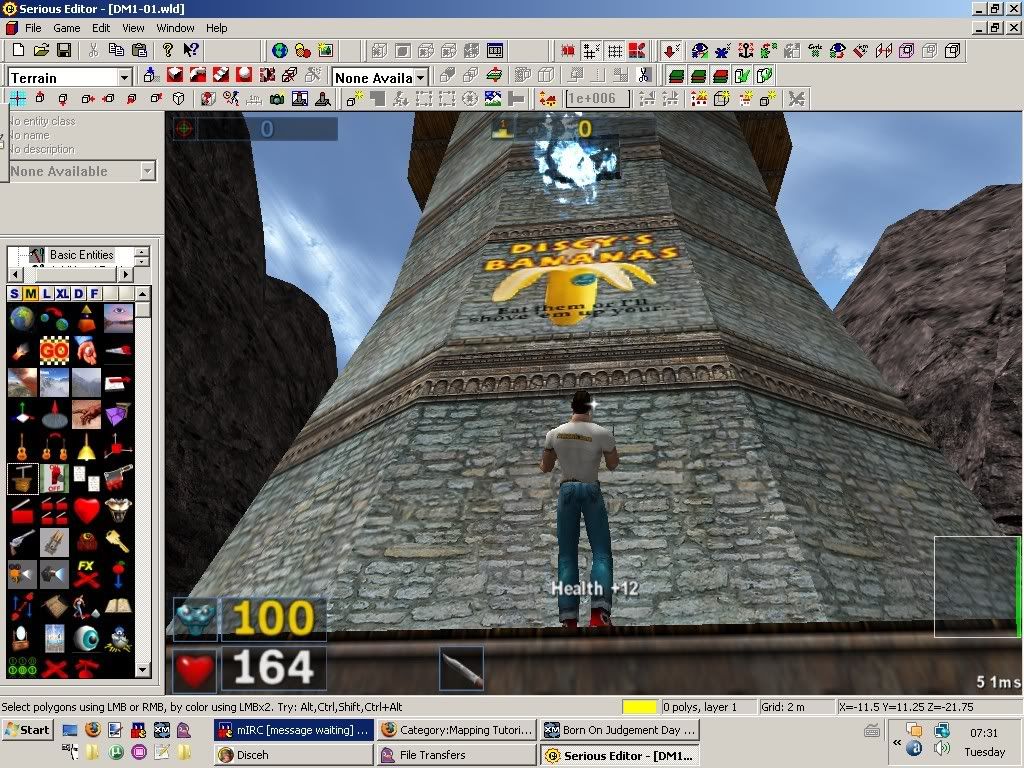This screenshot has width=1024, height=768.
Task: Expand hidden system tray icons chevron
Action: coord(897,743)
